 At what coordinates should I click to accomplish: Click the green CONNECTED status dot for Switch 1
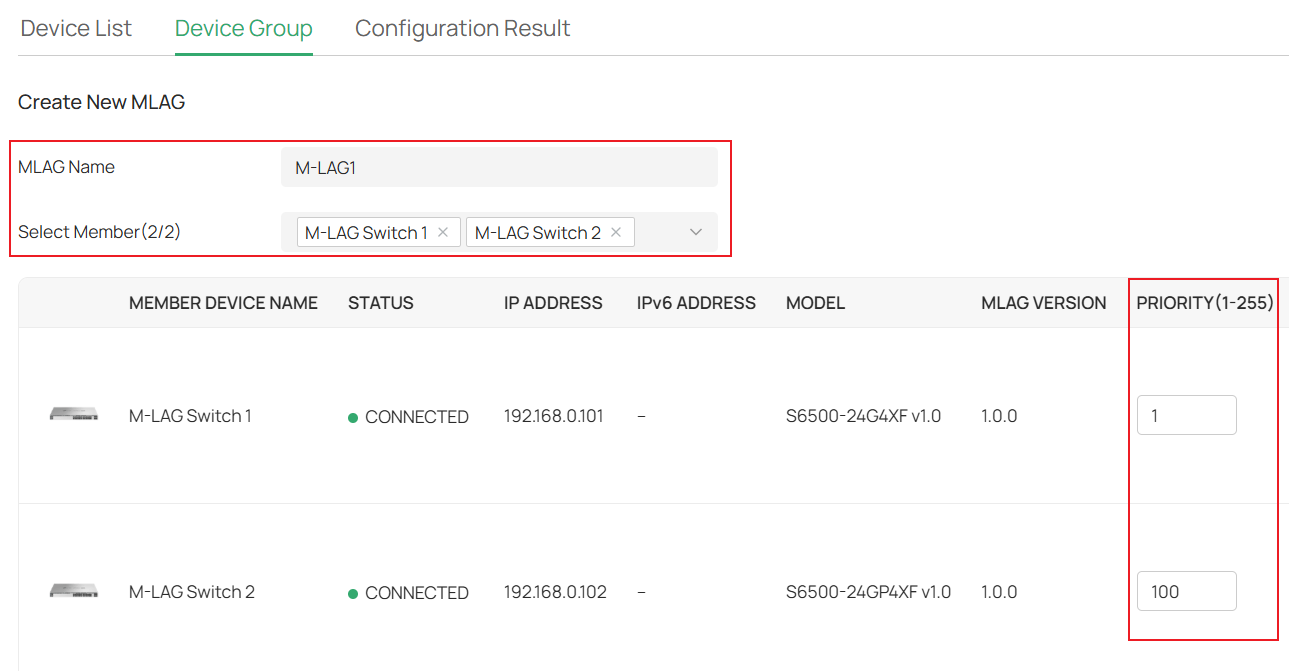(x=352, y=416)
